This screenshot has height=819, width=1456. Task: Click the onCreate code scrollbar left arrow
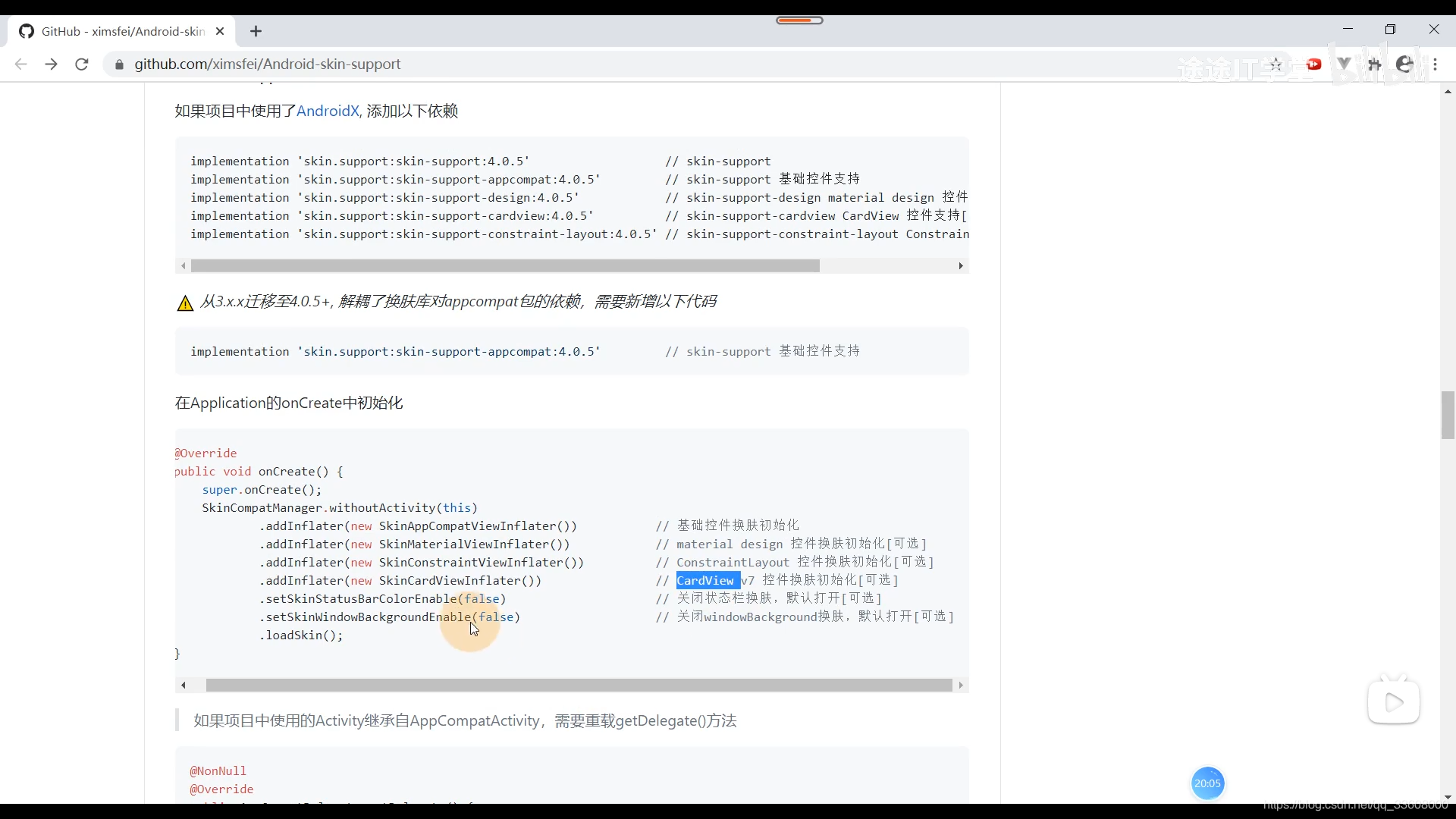pyautogui.click(x=183, y=686)
